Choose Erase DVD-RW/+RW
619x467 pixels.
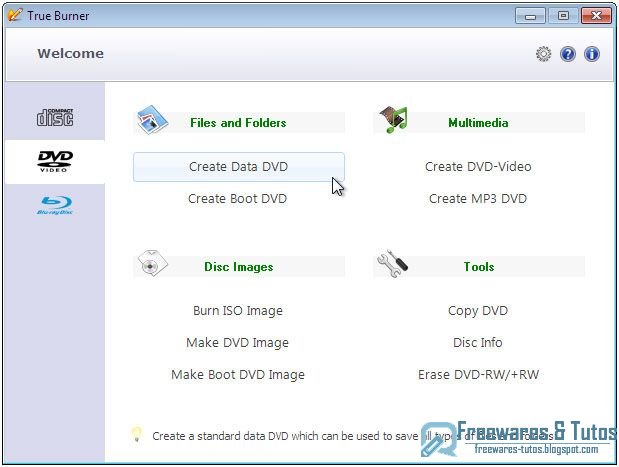478,375
